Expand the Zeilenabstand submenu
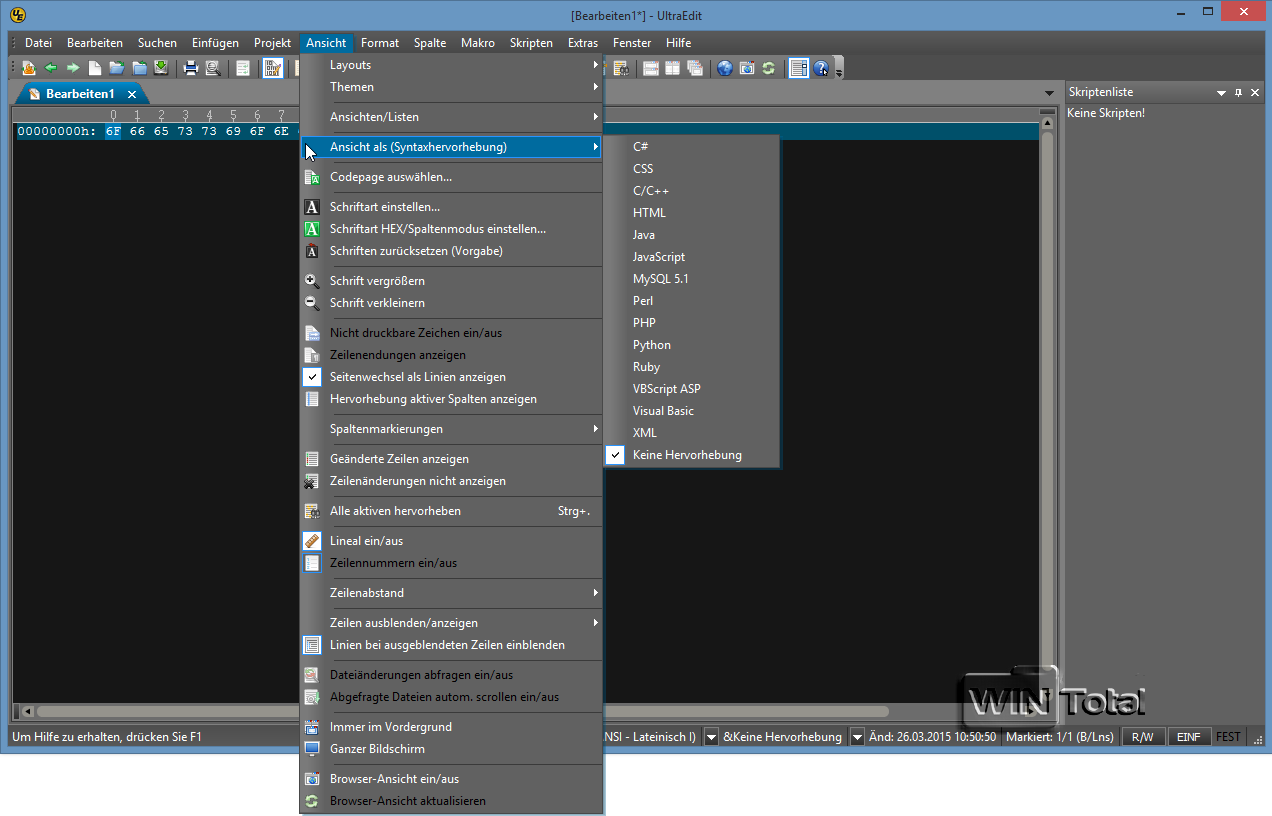 pos(452,593)
